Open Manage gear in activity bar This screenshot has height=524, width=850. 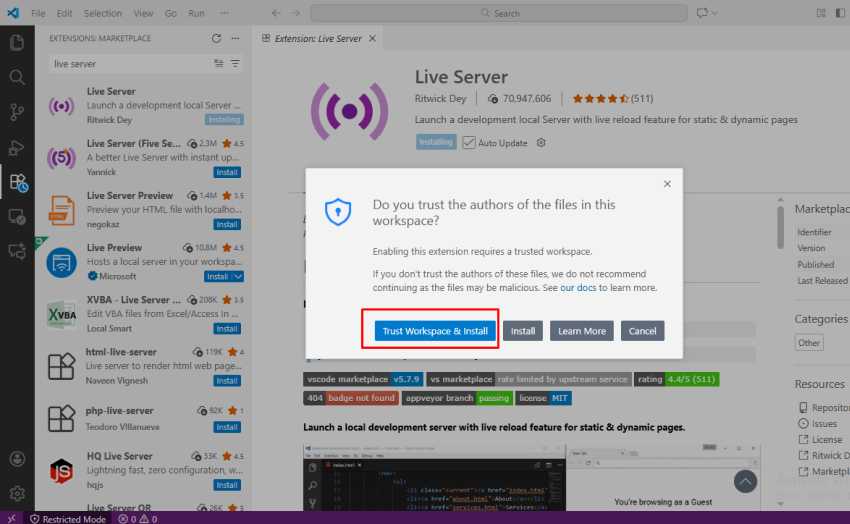(x=17, y=493)
